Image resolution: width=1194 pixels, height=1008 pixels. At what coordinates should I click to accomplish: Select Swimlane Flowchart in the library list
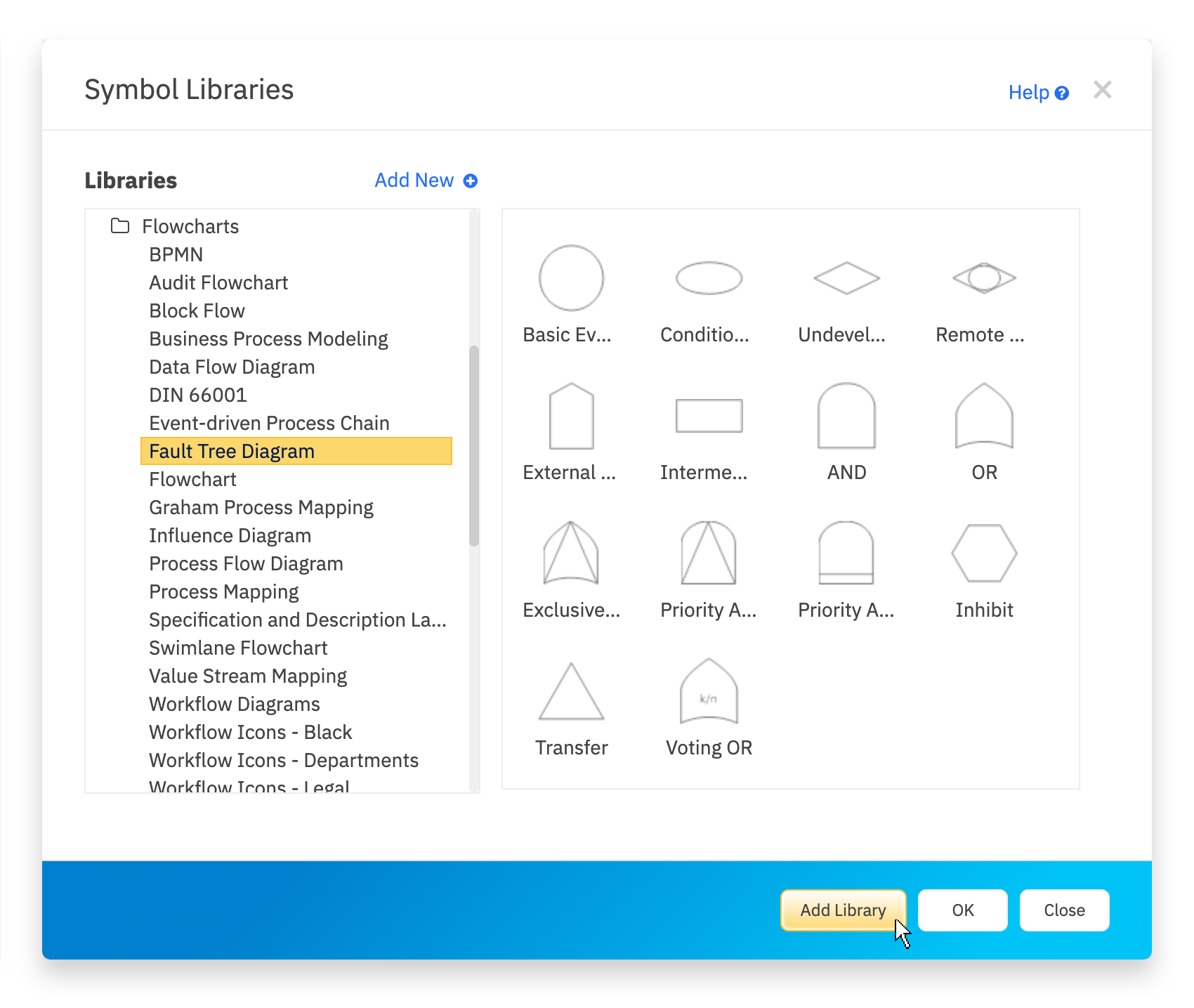[238, 648]
